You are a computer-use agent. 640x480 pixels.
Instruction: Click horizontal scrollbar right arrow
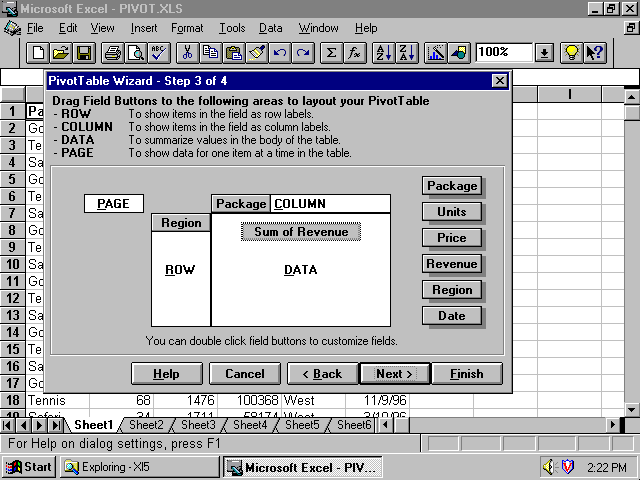point(612,425)
